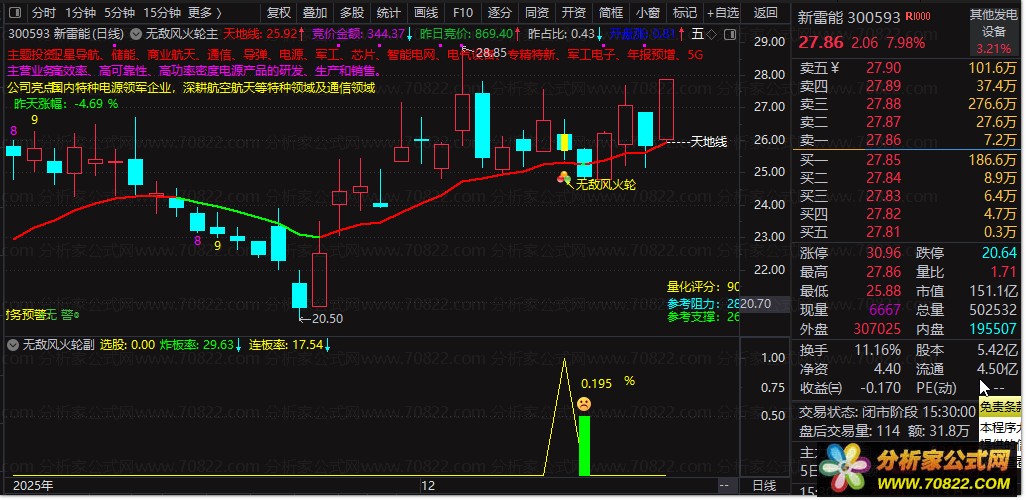Click the 新雷能 300593 stock title
1027x500 pixels.
coord(849,18)
